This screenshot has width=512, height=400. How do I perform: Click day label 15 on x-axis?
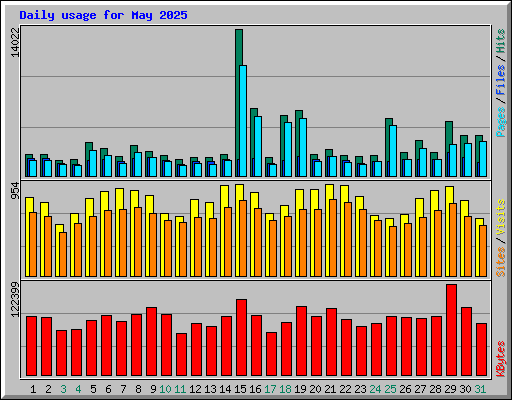click(240, 389)
